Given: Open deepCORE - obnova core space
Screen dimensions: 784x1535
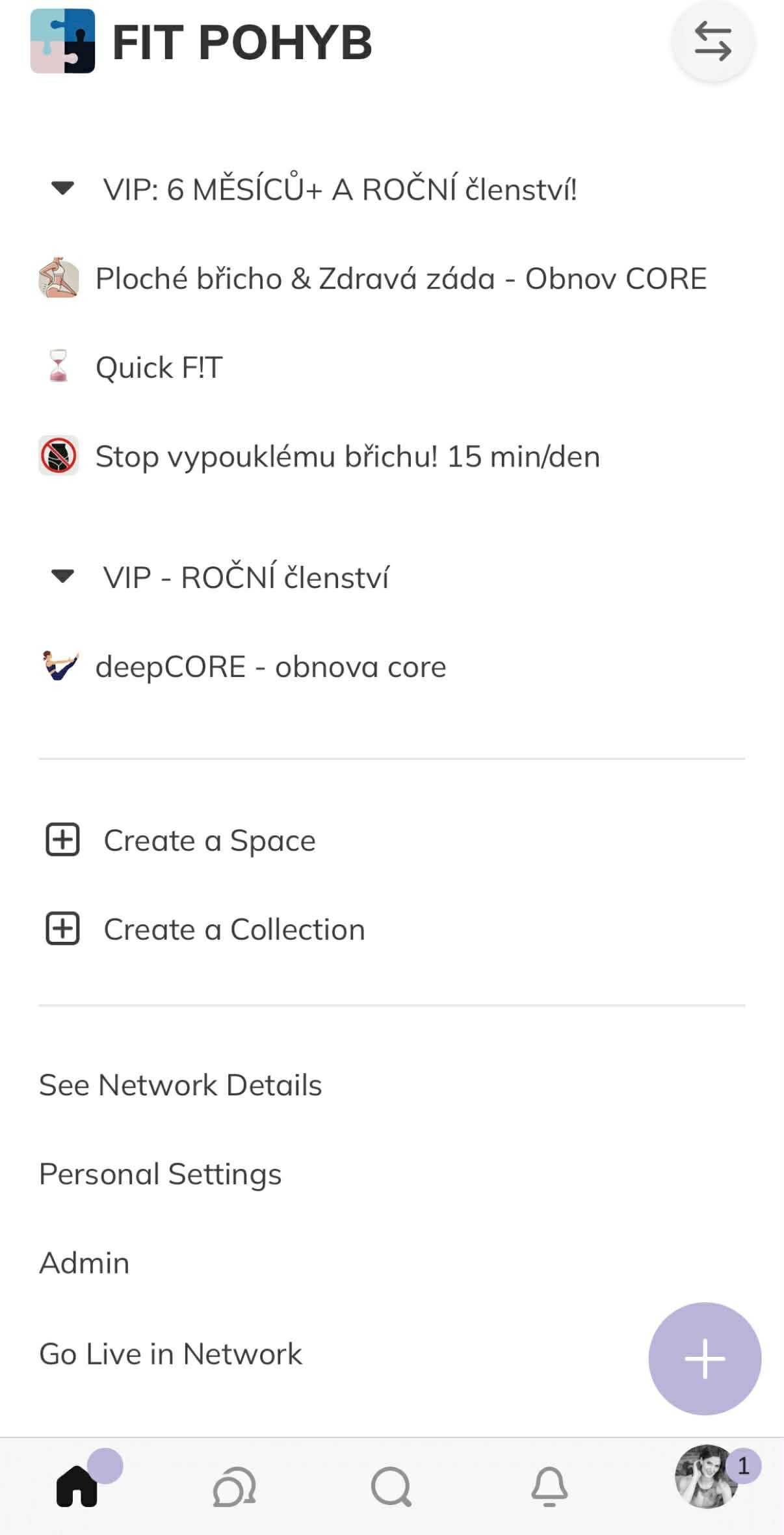Looking at the screenshot, I should pos(270,667).
